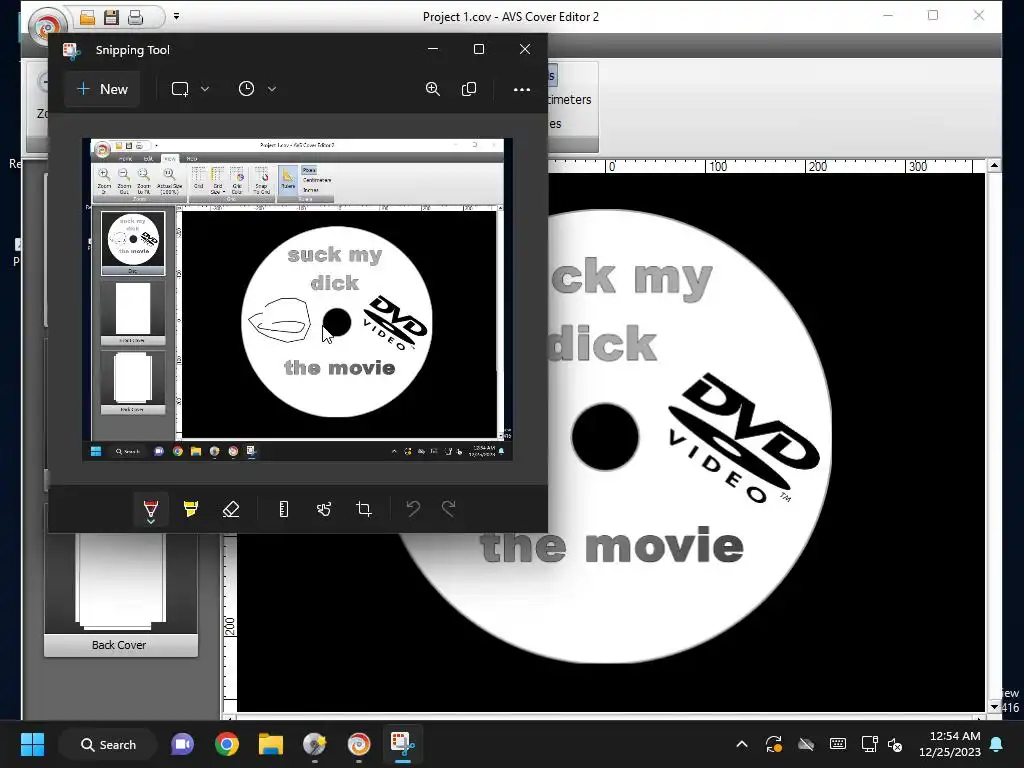This screenshot has height=768, width=1024.
Task: Click the cloud offline tray icon
Action: 806,744
